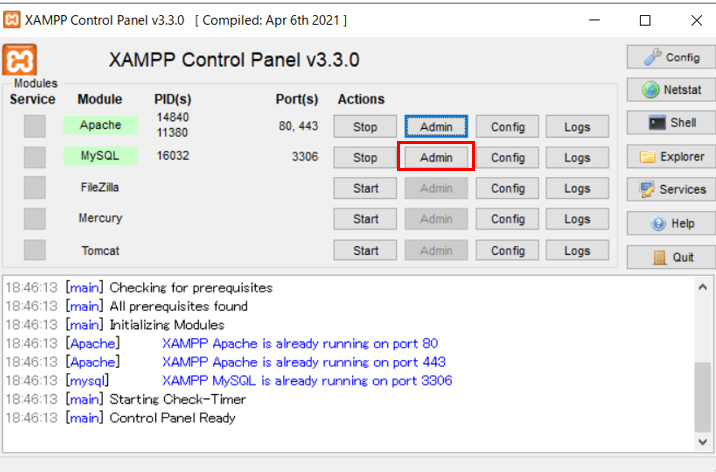Click the XAMPP logo icon
The image size is (716, 472).
pos(19,60)
